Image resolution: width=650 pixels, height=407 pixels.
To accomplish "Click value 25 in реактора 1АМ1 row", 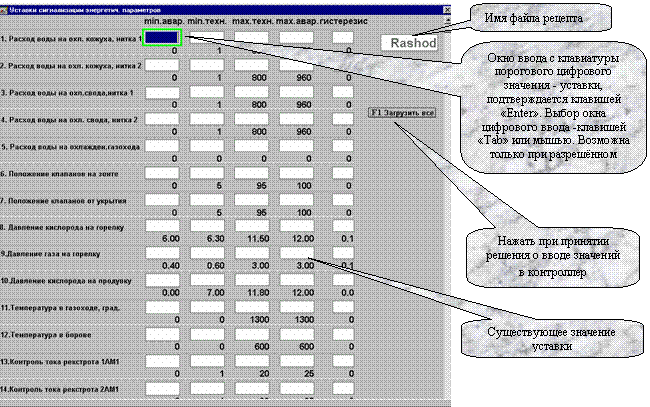I will coord(309,374).
